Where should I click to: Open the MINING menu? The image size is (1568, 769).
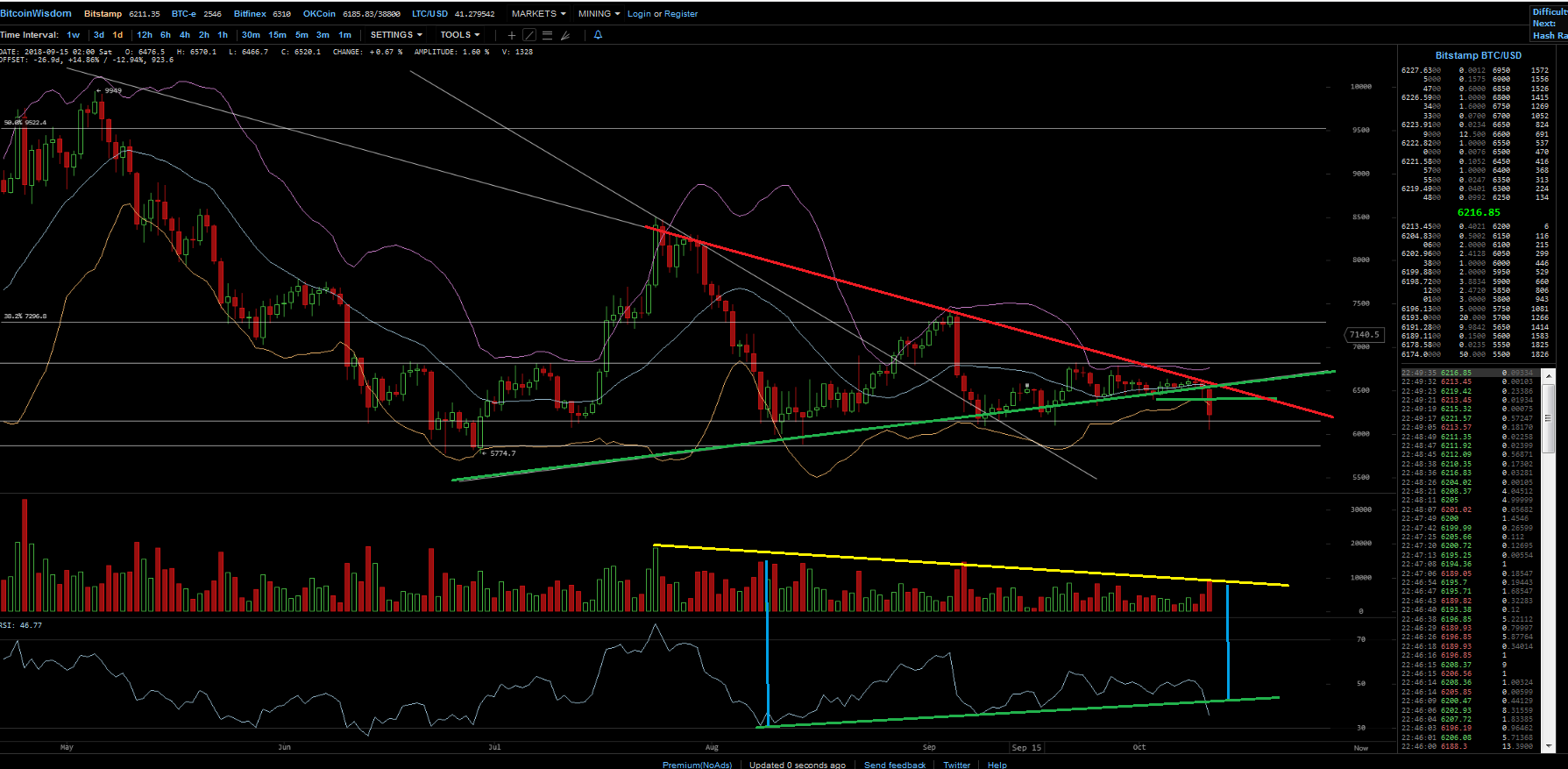coord(599,13)
